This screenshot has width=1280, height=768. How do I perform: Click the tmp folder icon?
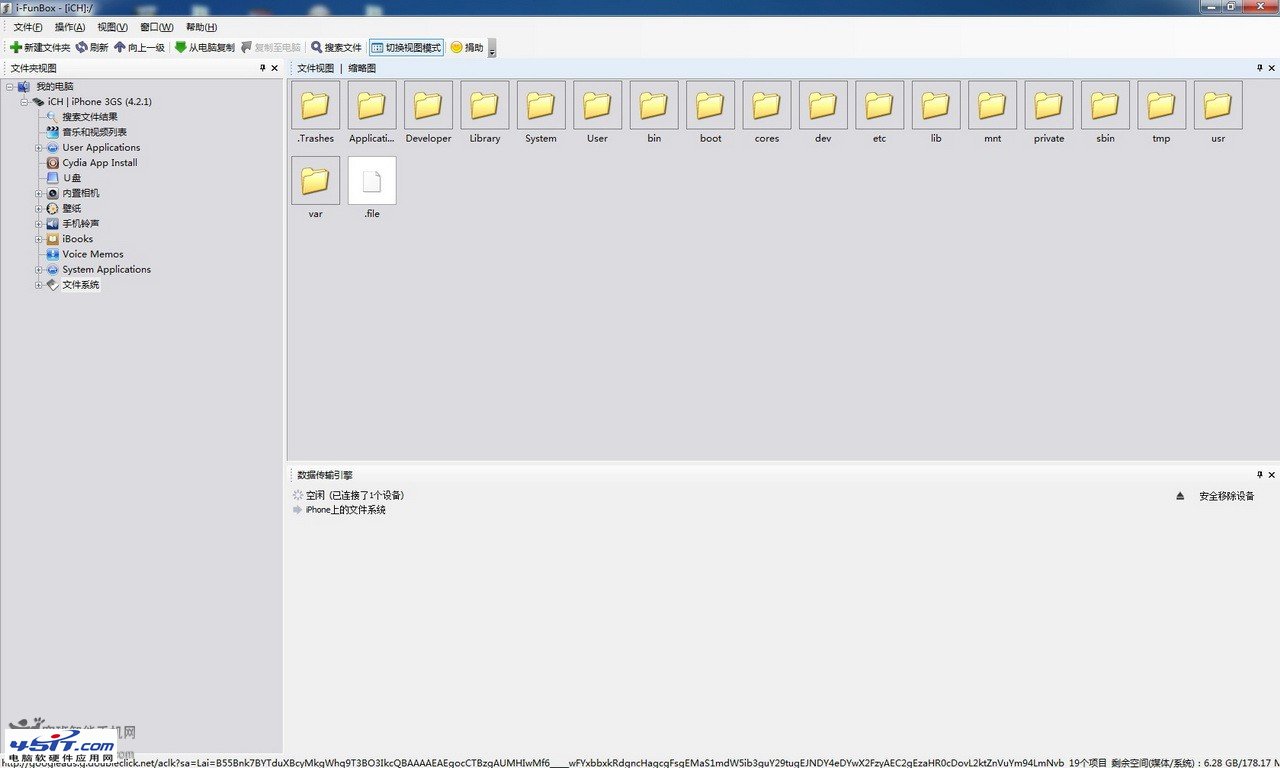[1162, 105]
